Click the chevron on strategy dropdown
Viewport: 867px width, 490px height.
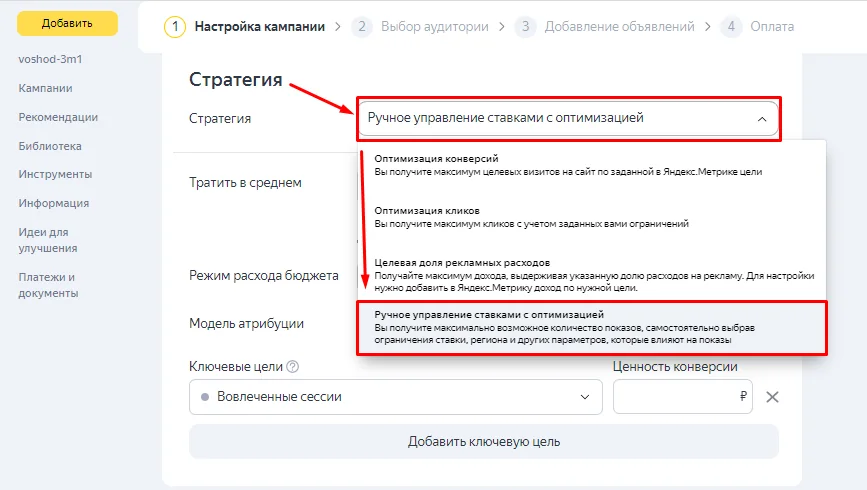(x=762, y=119)
